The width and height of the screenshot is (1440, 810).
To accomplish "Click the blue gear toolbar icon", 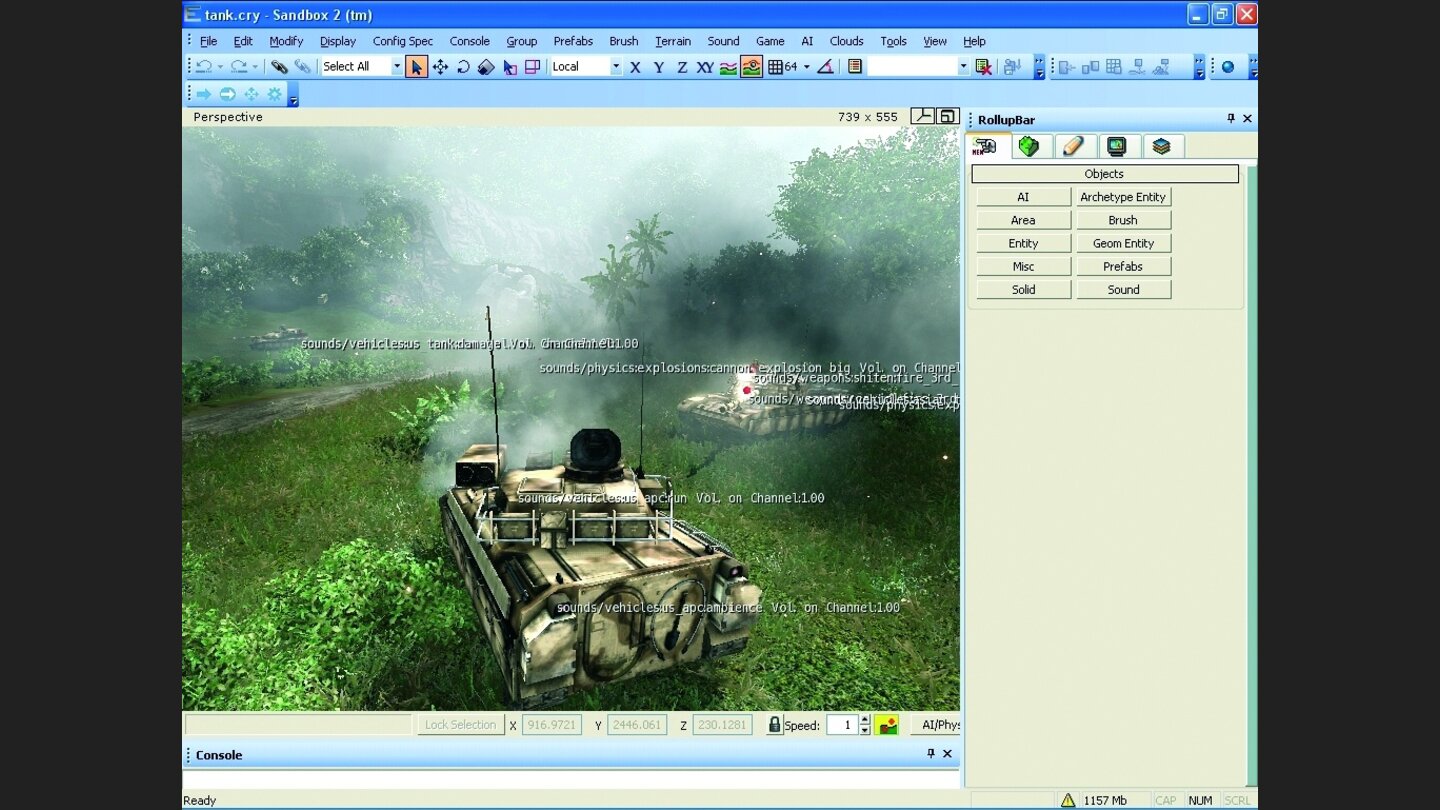I will tap(274, 94).
